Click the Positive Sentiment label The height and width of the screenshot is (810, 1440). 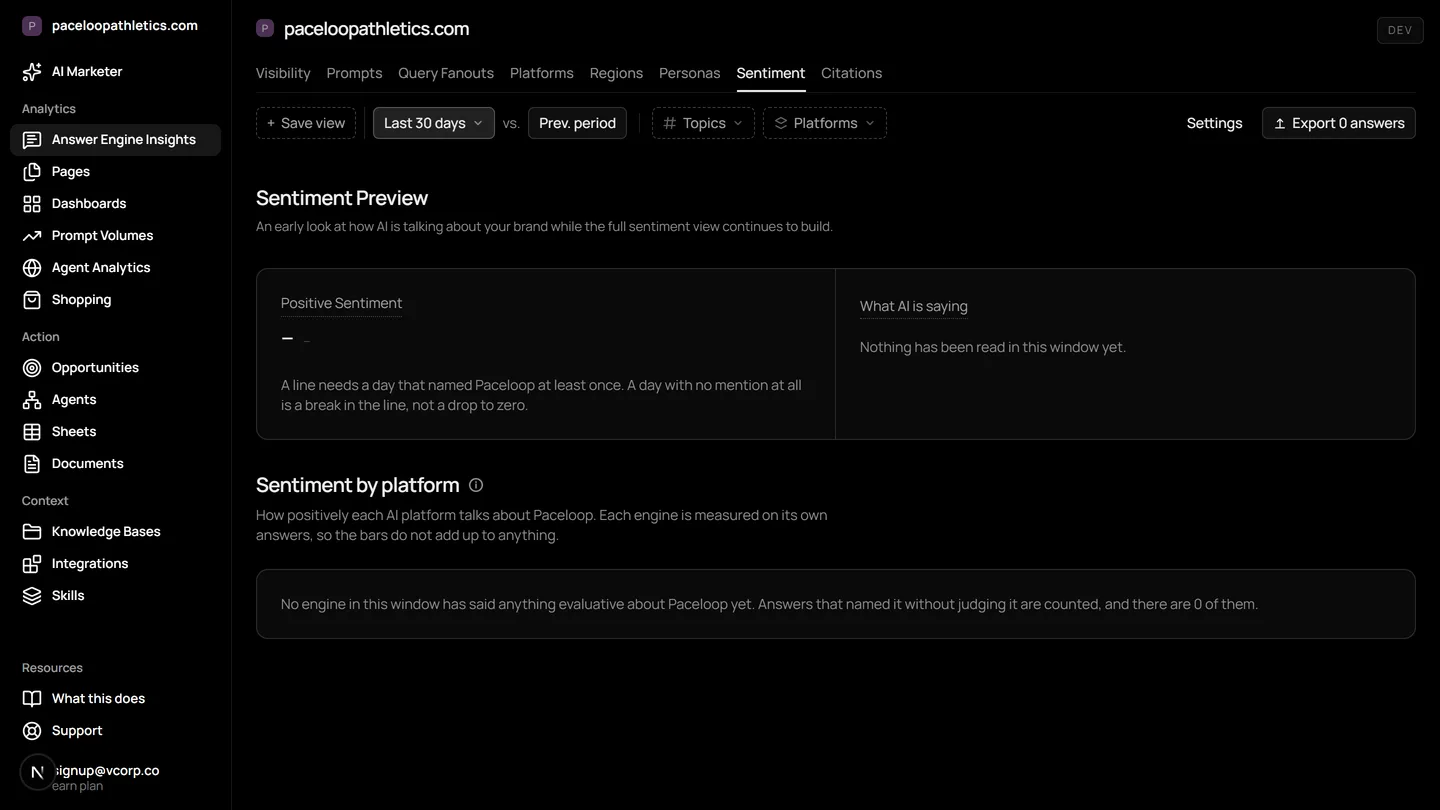point(341,303)
